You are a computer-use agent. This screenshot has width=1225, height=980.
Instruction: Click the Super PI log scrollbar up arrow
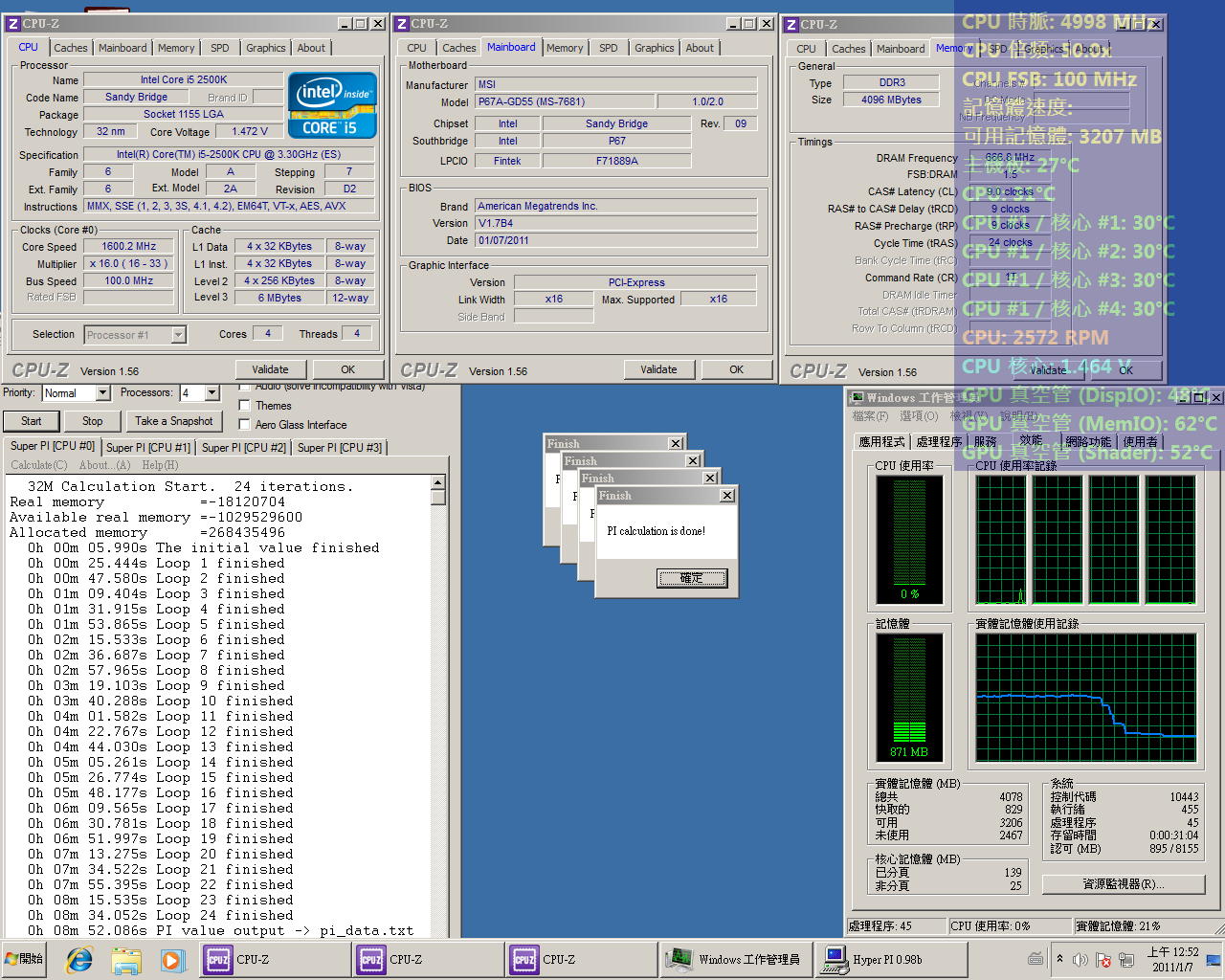(x=438, y=483)
